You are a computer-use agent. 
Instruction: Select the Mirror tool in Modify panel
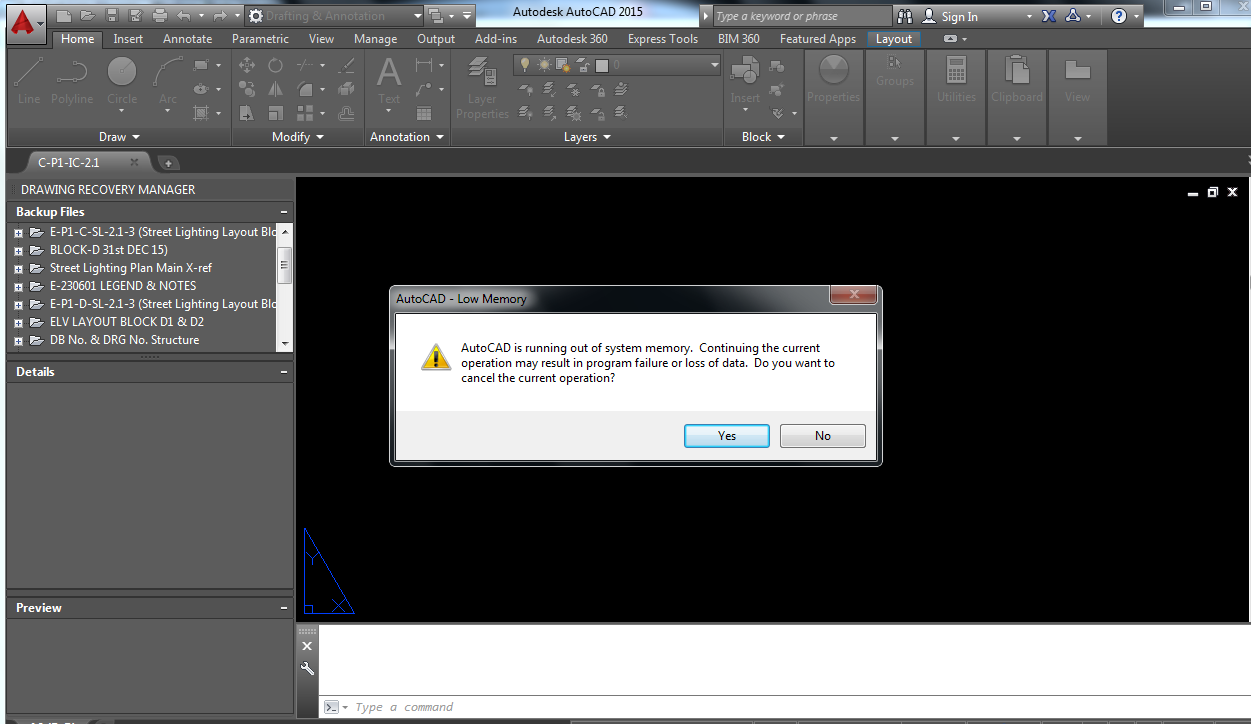point(275,89)
